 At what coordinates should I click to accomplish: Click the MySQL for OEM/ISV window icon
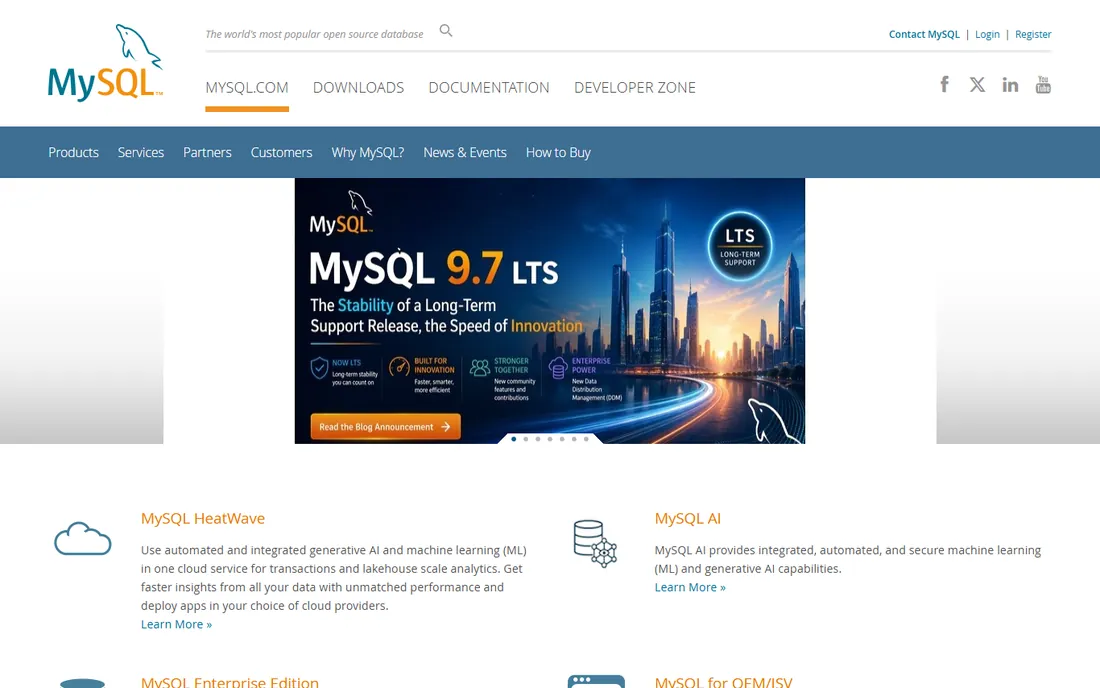coord(596,682)
